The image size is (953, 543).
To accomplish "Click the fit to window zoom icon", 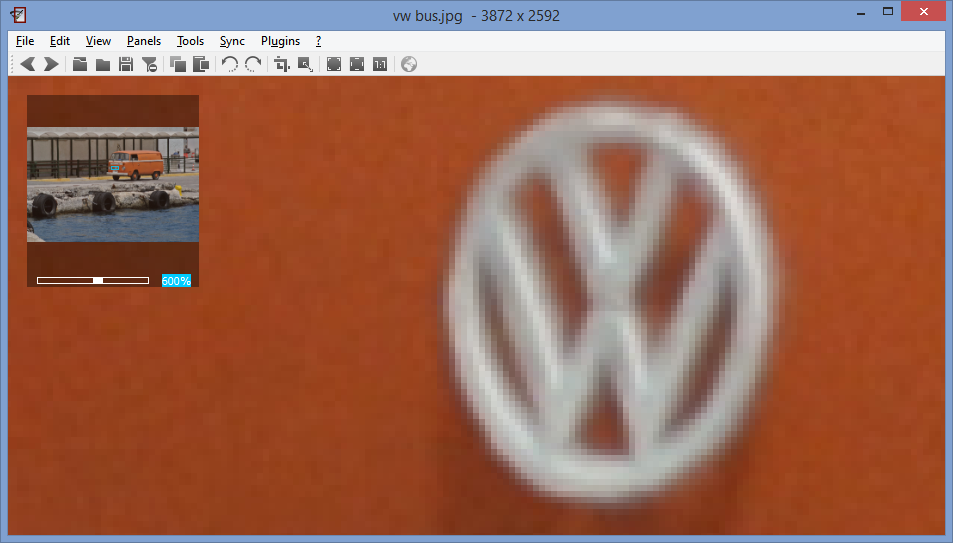I will click(334, 64).
